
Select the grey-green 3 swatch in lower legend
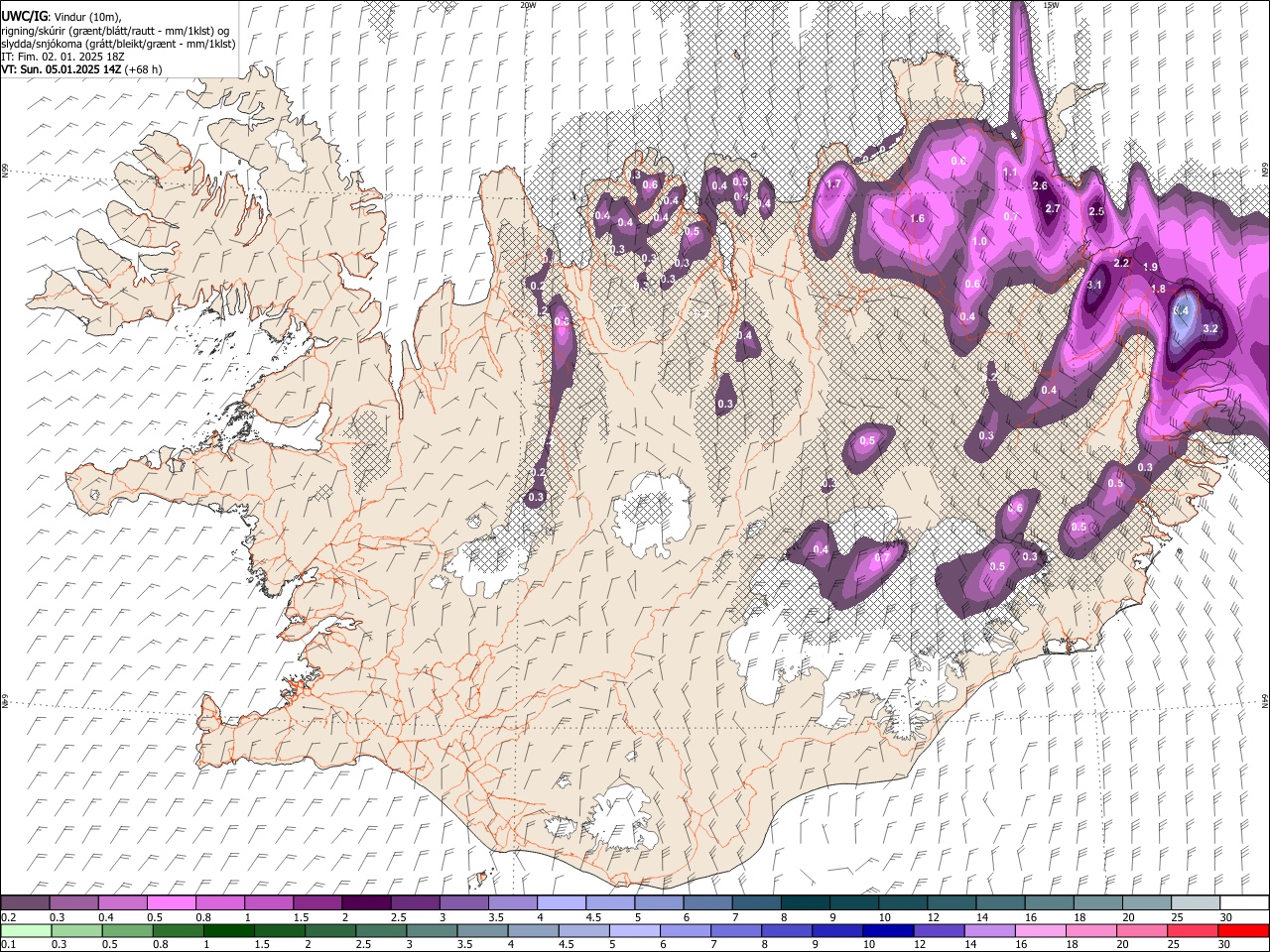tap(431, 931)
